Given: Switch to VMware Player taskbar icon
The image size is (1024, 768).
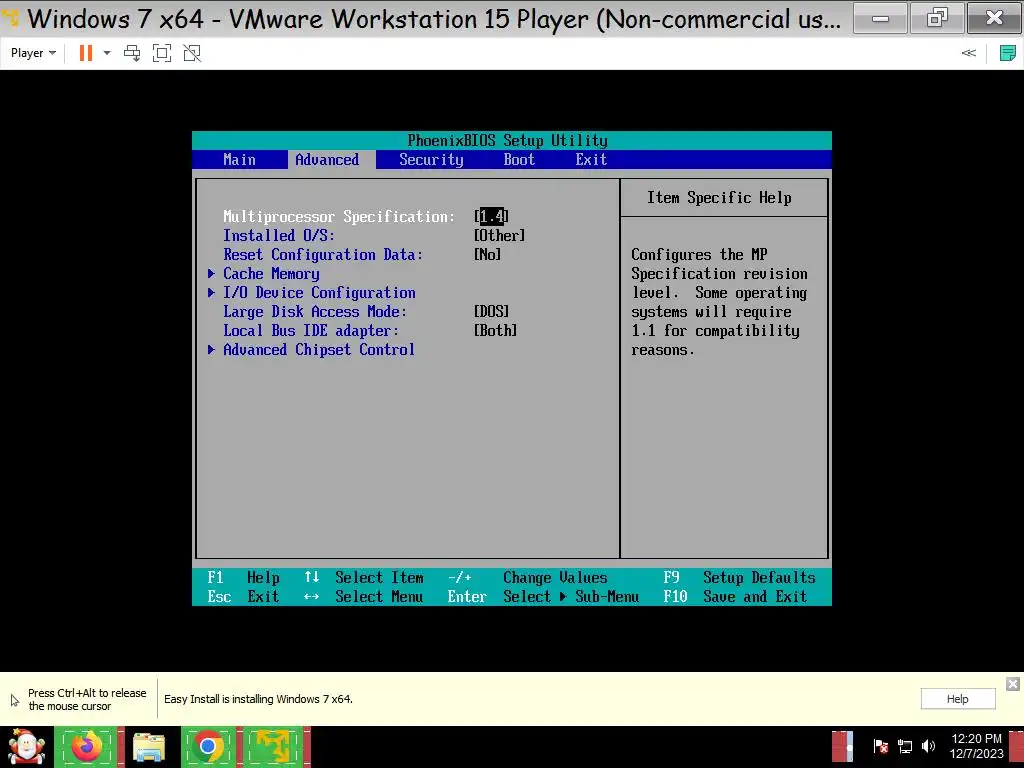Looking at the screenshot, I should tap(274, 747).
